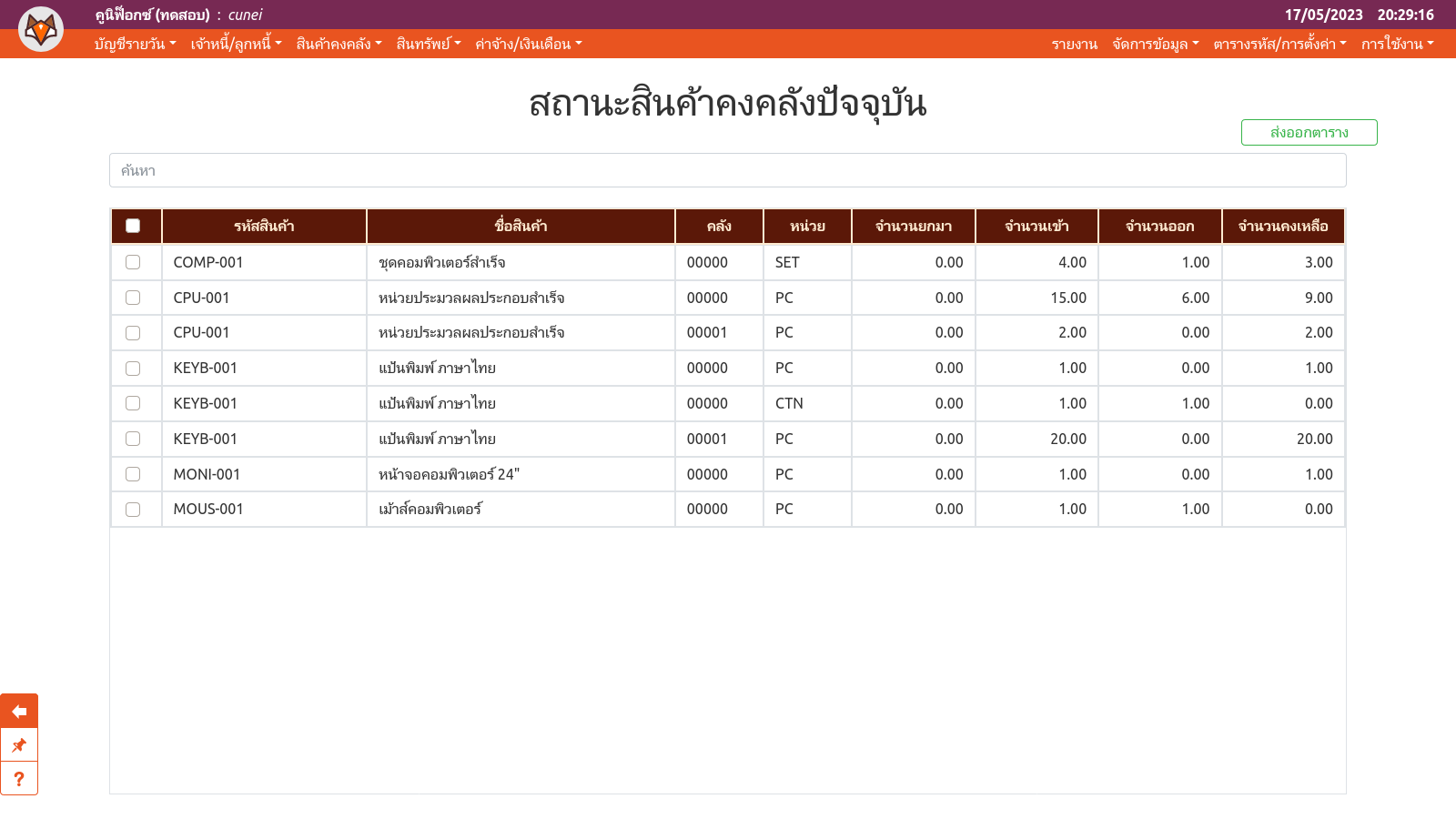The width and height of the screenshot is (1456, 819).
Task: Open the รายงาน menu item
Action: click(1074, 44)
